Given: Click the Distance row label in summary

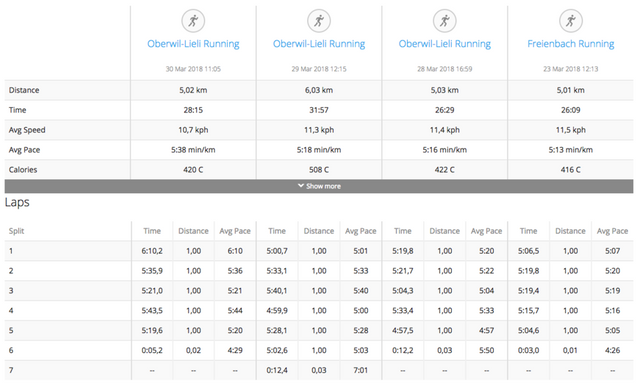Looking at the screenshot, I should pyautogui.click(x=24, y=90).
